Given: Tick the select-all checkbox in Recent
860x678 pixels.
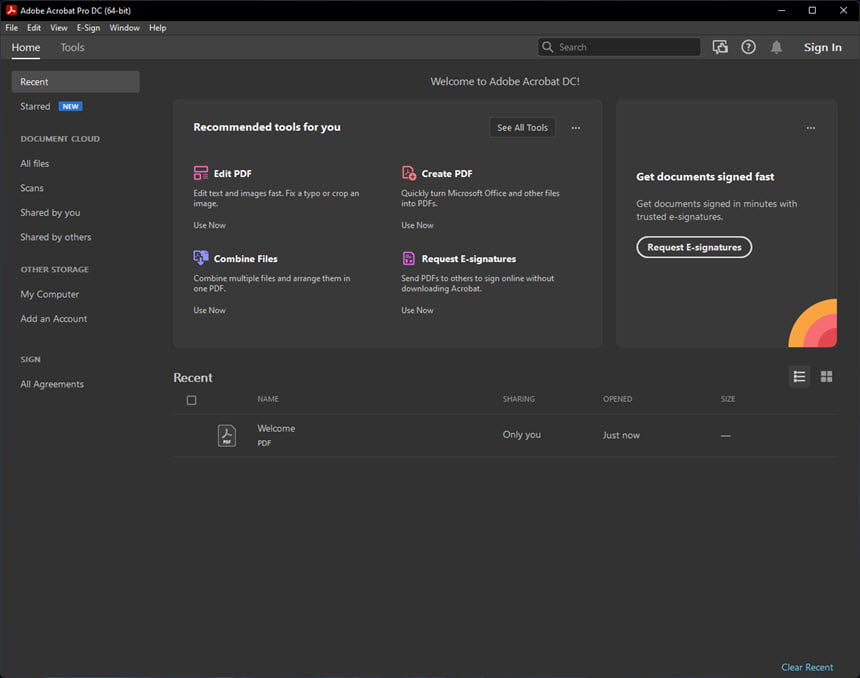Looking at the screenshot, I should pyautogui.click(x=191, y=400).
